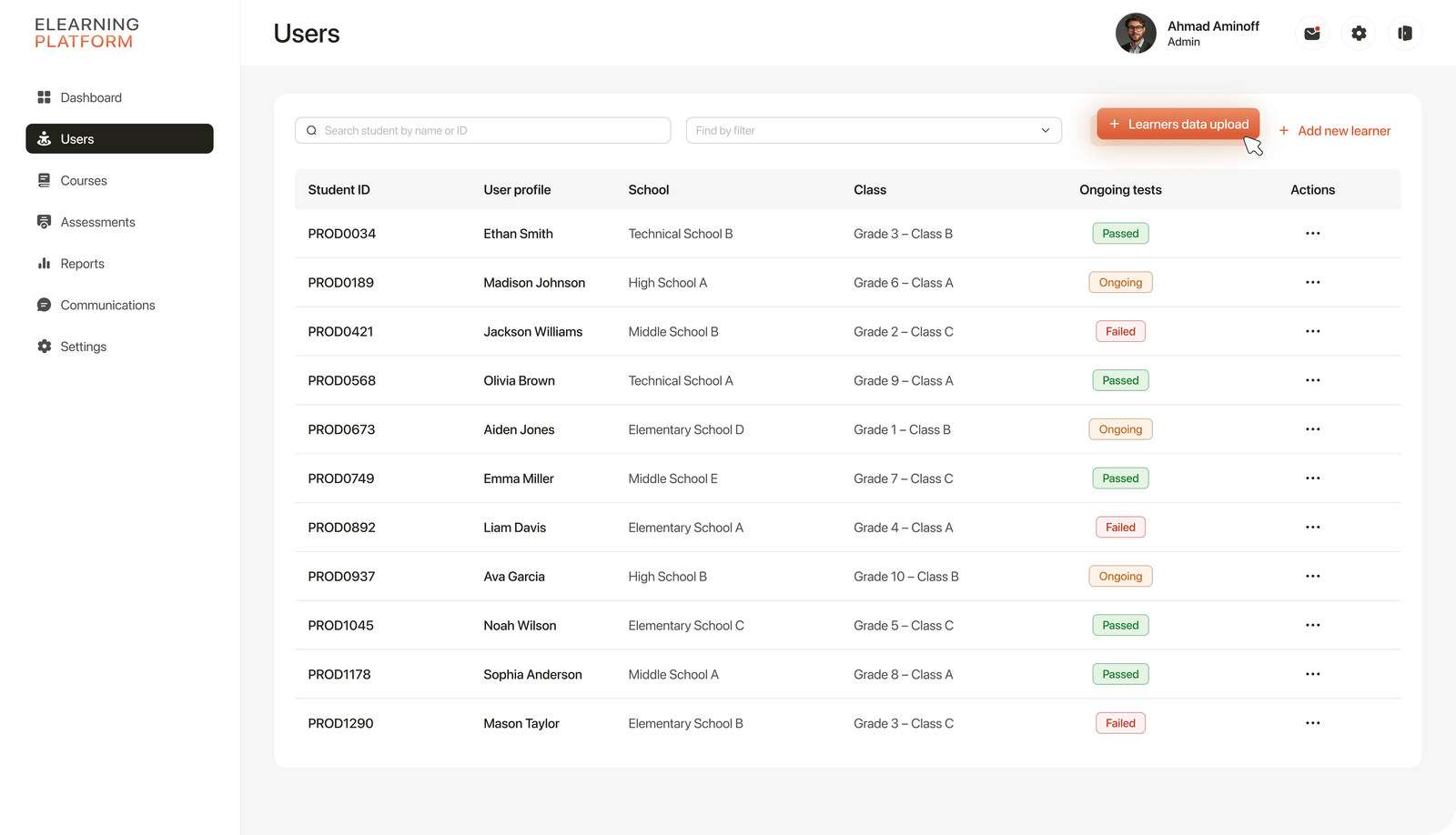The image size is (1456, 835).
Task: Go to the Users menu item
Action: 119,139
